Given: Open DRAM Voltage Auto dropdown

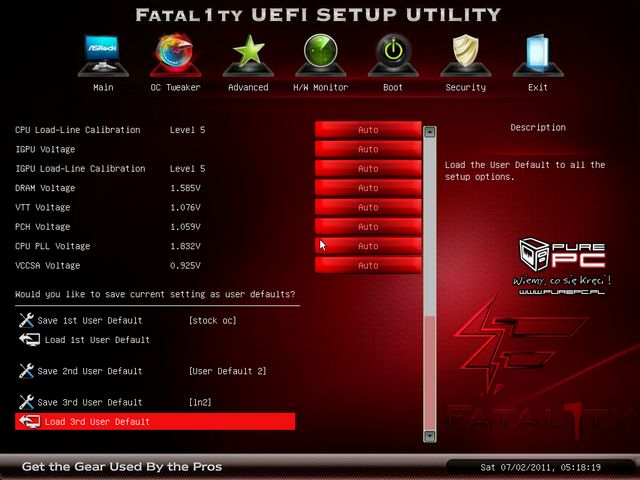Looking at the screenshot, I should coord(368,188).
